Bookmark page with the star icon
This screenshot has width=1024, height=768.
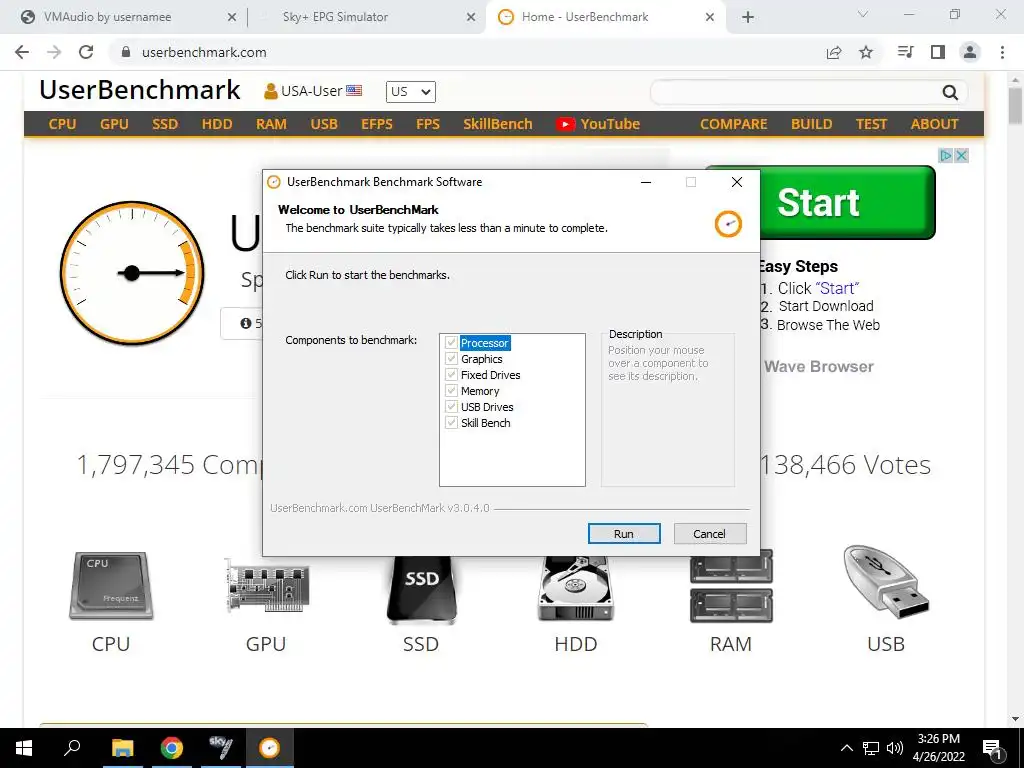tap(866, 52)
